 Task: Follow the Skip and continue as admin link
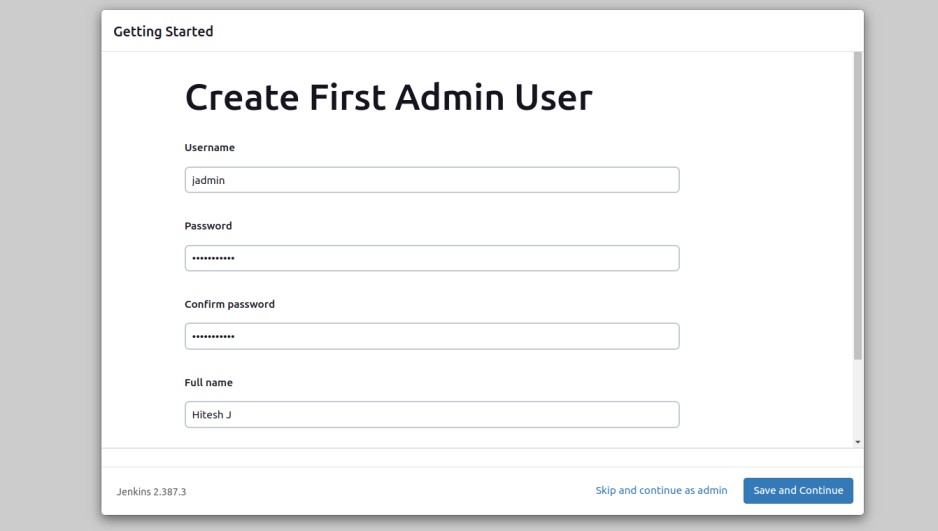[661, 490]
